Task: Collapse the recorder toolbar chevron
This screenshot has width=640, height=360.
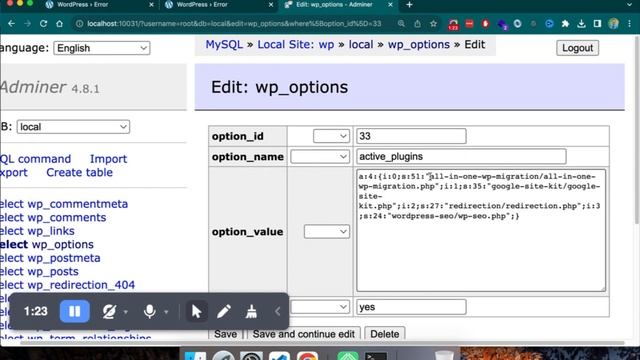Action: pyautogui.click(x=278, y=312)
